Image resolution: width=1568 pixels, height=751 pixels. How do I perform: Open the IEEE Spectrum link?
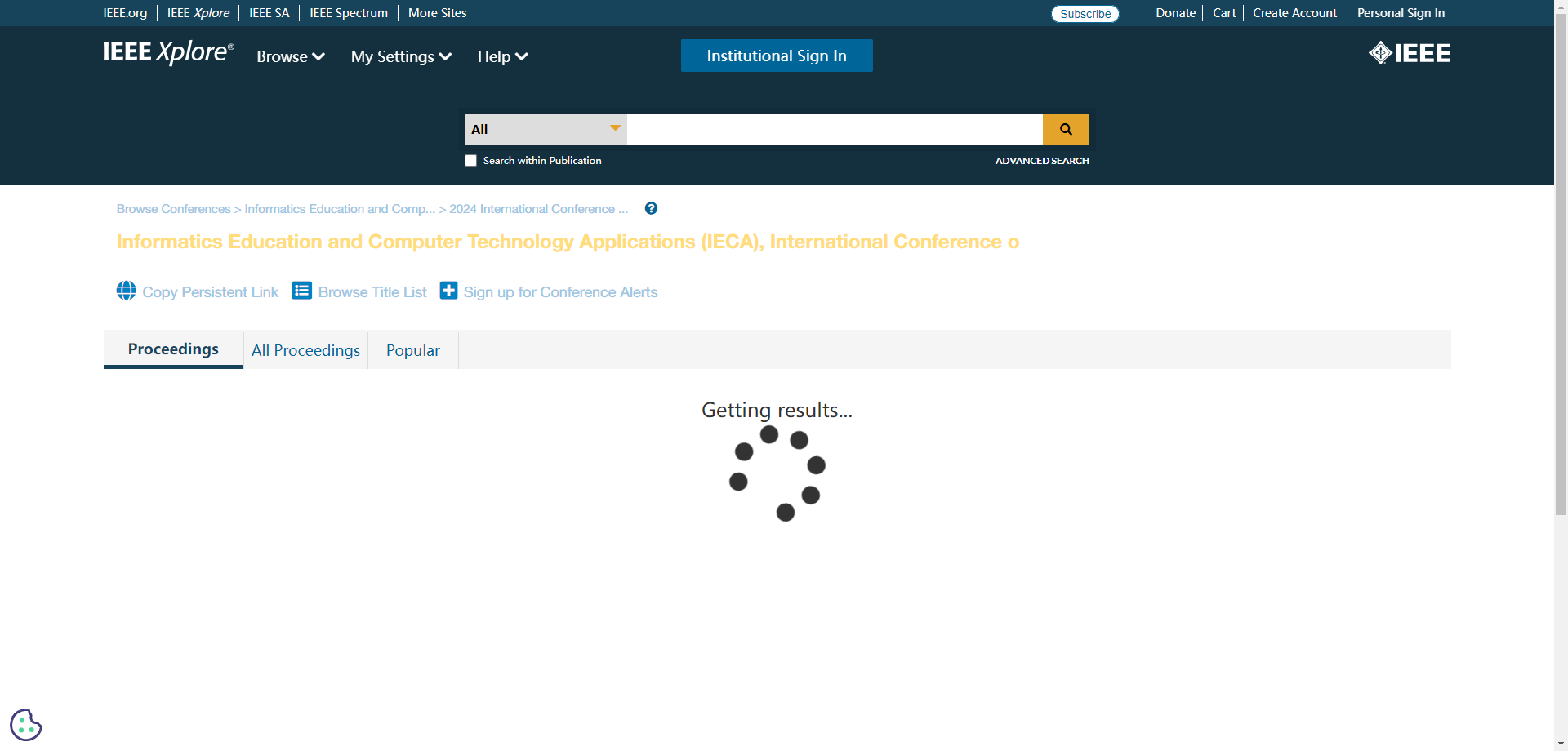(x=349, y=13)
